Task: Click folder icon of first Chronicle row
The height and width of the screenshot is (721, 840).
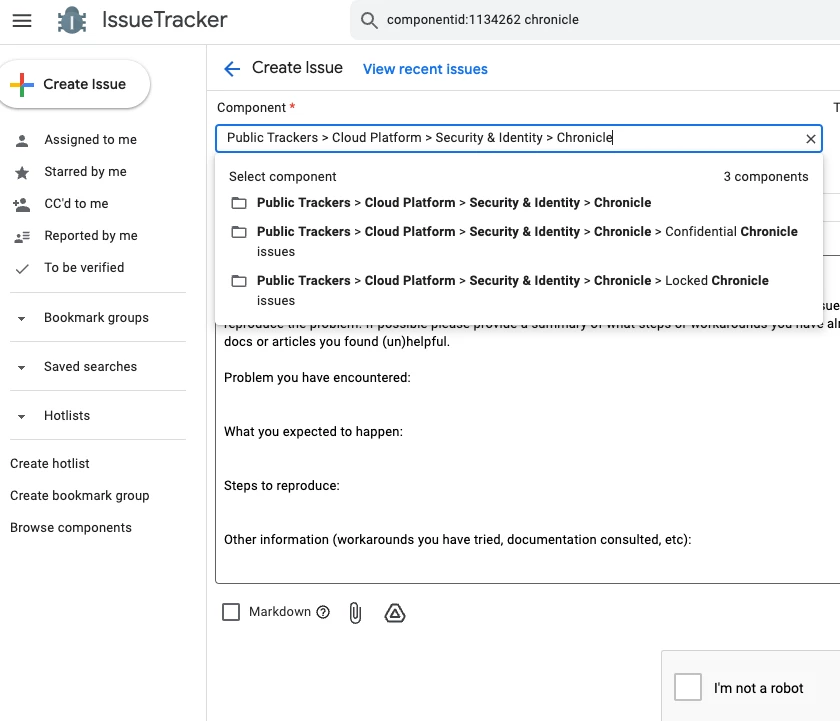Action: point(239,203)
